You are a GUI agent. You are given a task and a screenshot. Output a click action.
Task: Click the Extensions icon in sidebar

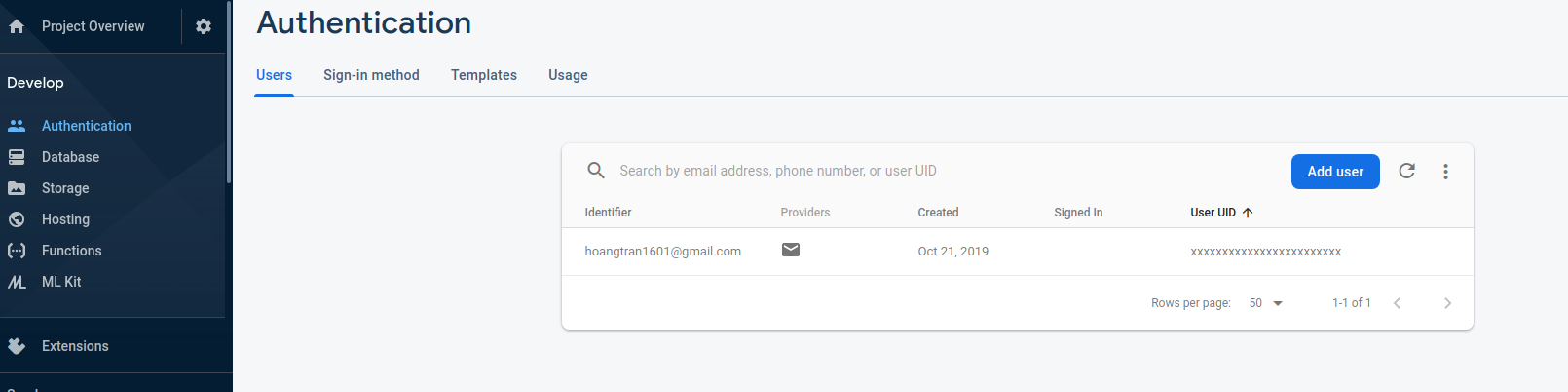point(17,346)
